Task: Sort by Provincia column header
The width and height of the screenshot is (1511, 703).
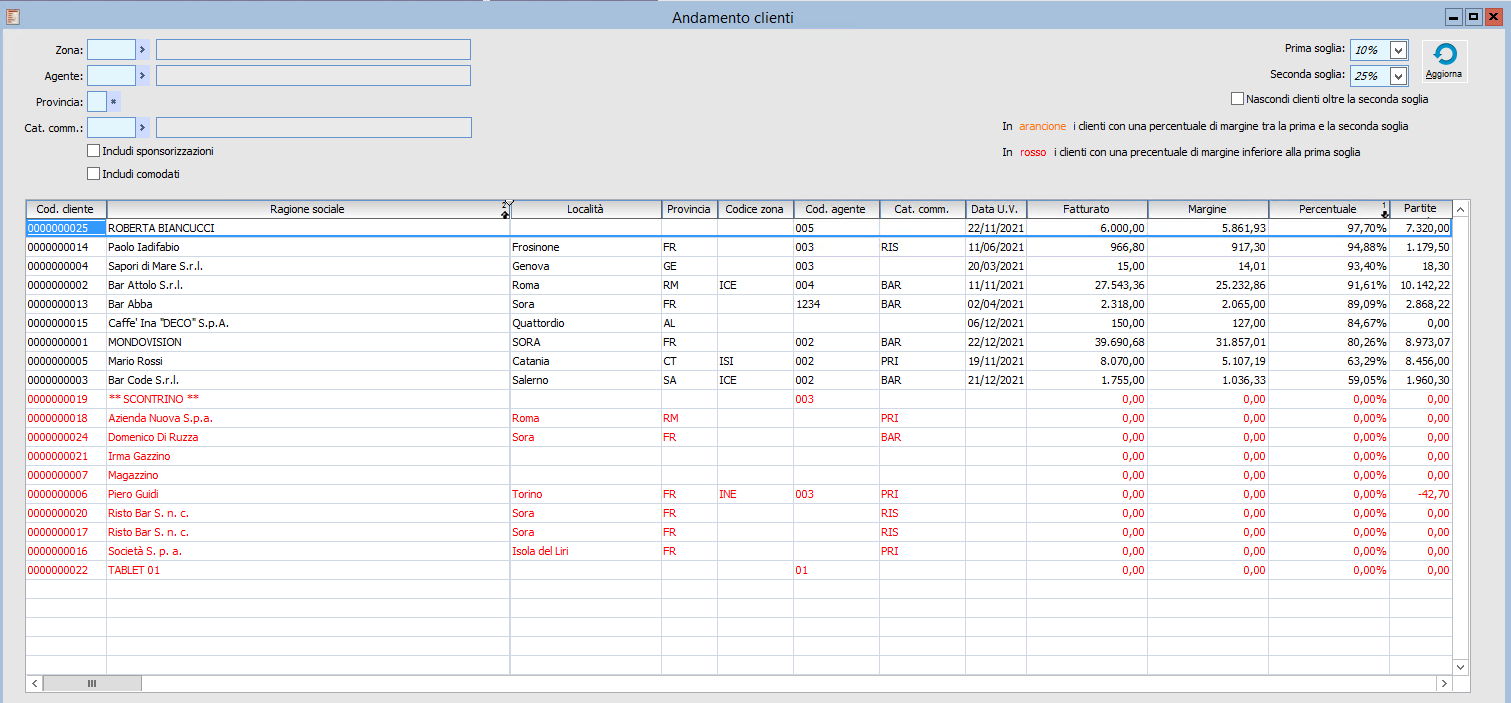Action: point(690,209)
